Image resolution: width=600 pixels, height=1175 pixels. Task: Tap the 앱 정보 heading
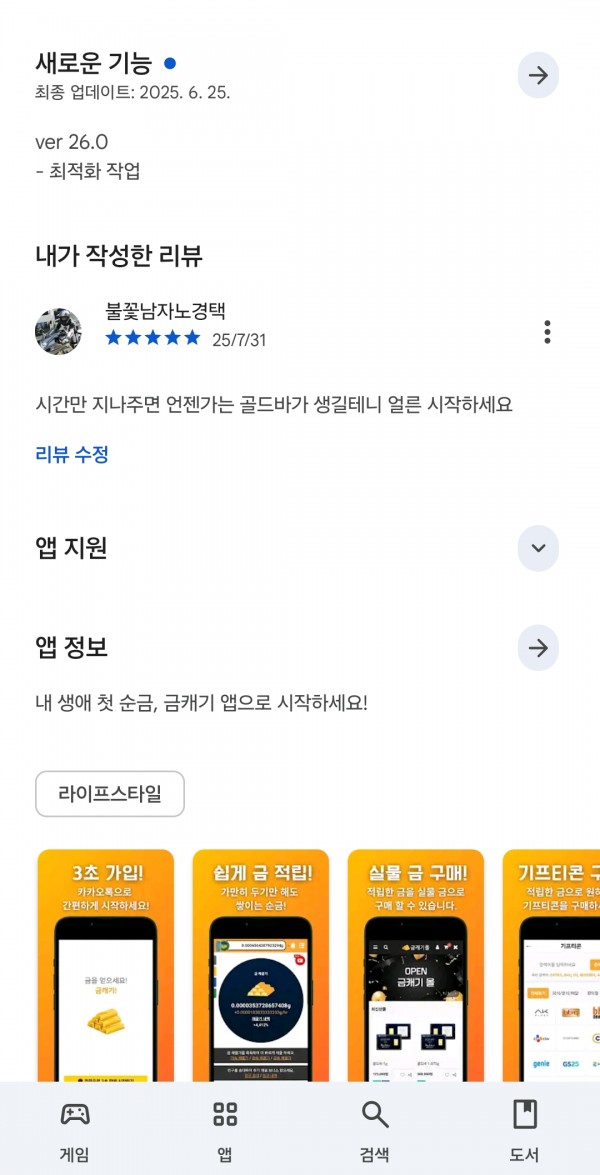coord(71,647)
